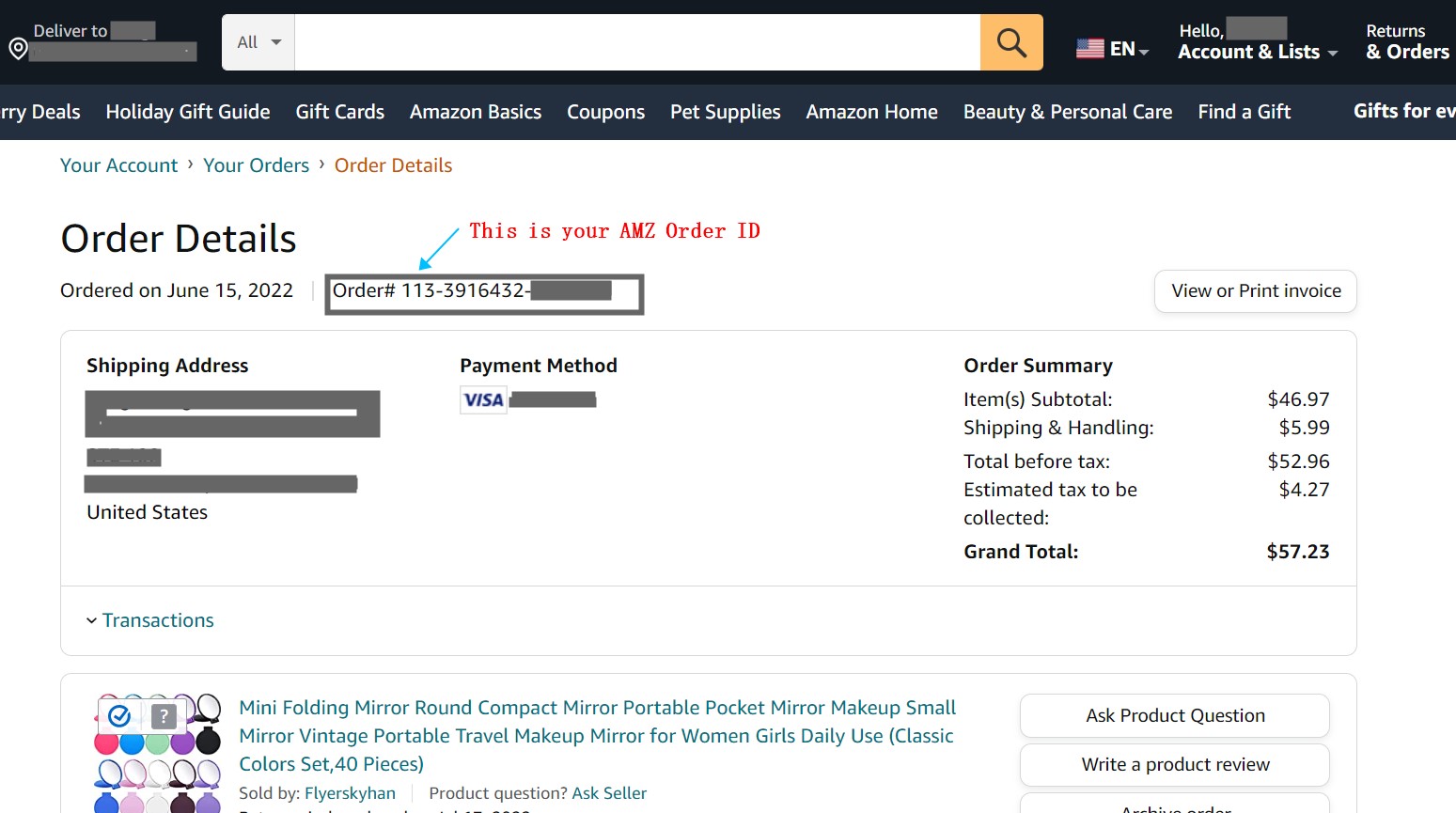
Task: Click View or Print invoice
Action: coord(1255,291)
